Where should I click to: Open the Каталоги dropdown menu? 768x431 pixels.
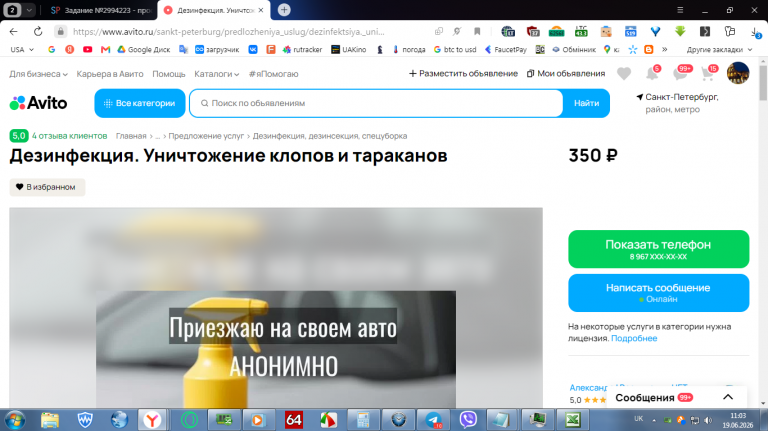click(x=216, y=74)
